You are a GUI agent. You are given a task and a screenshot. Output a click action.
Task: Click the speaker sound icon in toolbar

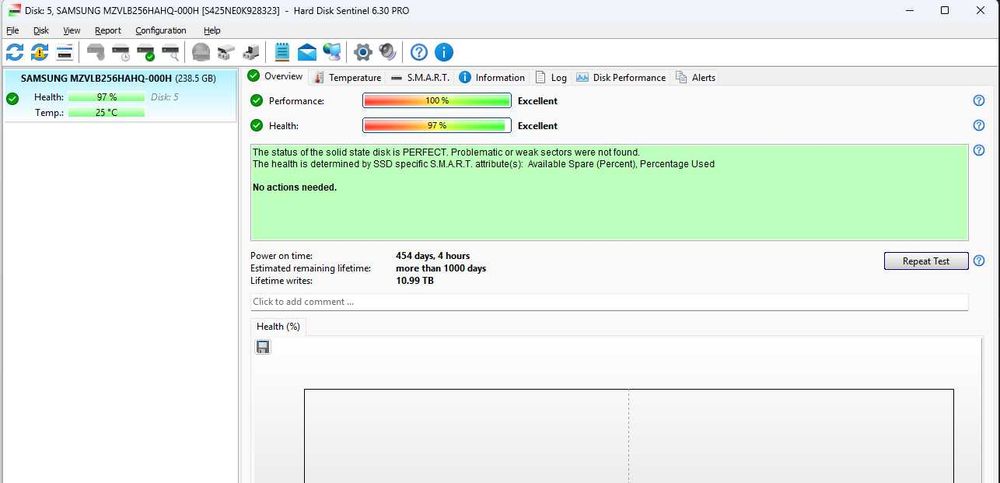(x=387, y=52)
